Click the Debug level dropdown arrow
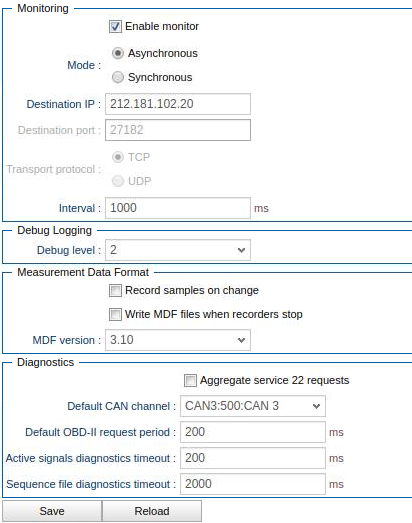 point(242,250)
